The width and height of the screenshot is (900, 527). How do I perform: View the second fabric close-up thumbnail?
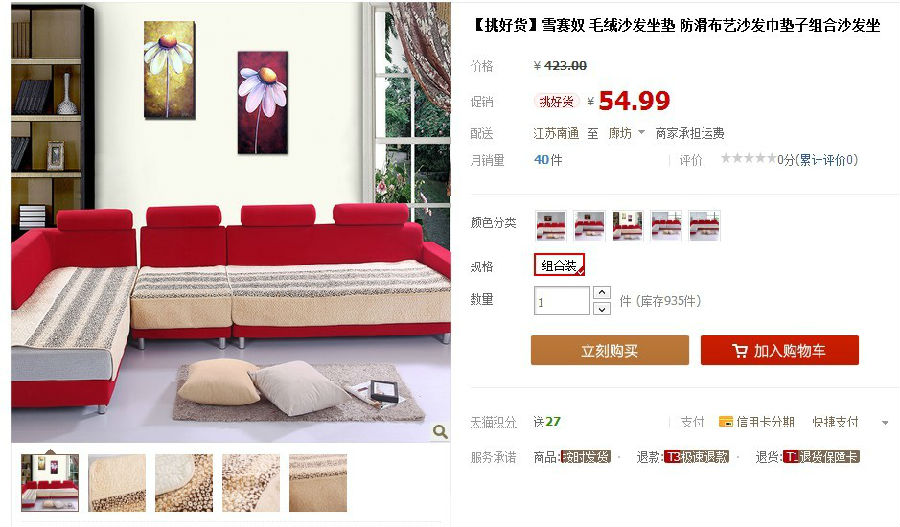(184, 483)
